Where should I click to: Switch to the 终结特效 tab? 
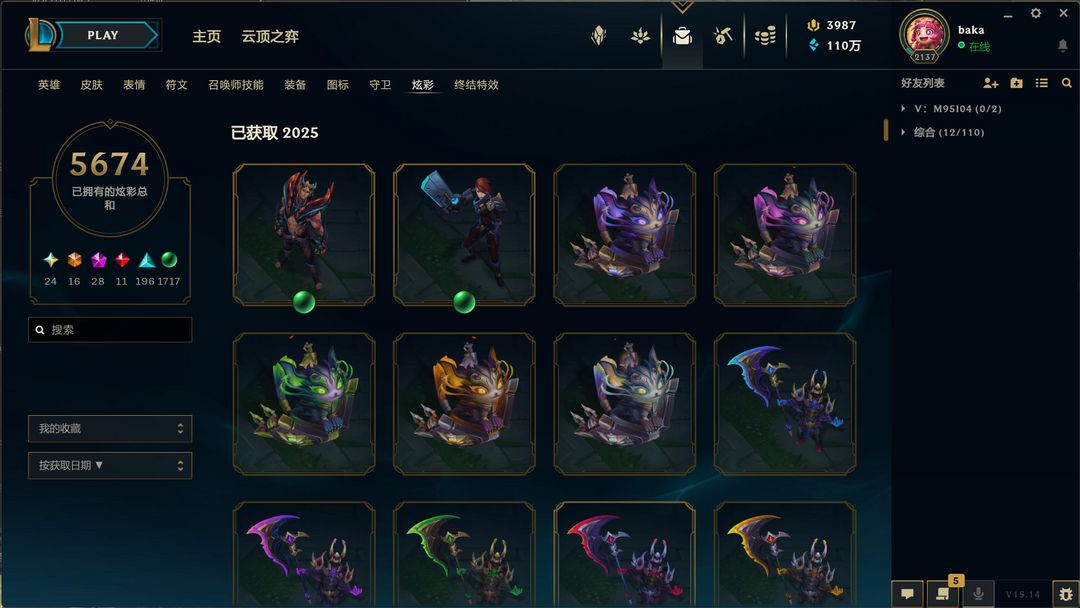click(x=476, y=85)
